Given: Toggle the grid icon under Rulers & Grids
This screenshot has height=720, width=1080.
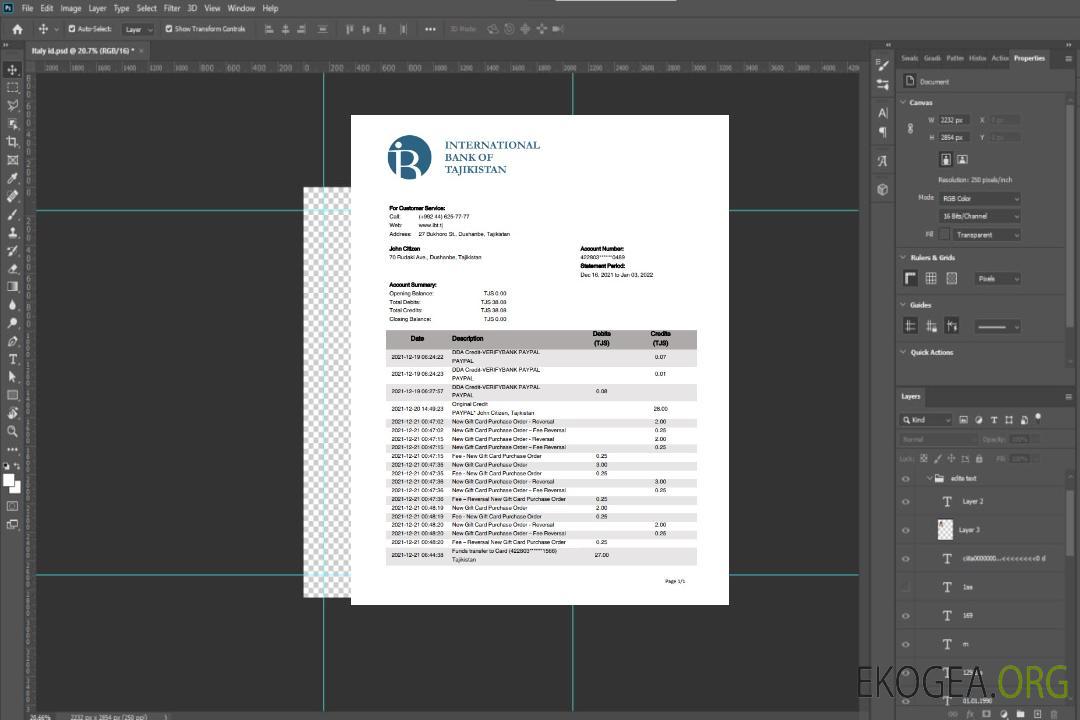Looking at the screenshot, I should pyautogui.click(x=931, y=278).
